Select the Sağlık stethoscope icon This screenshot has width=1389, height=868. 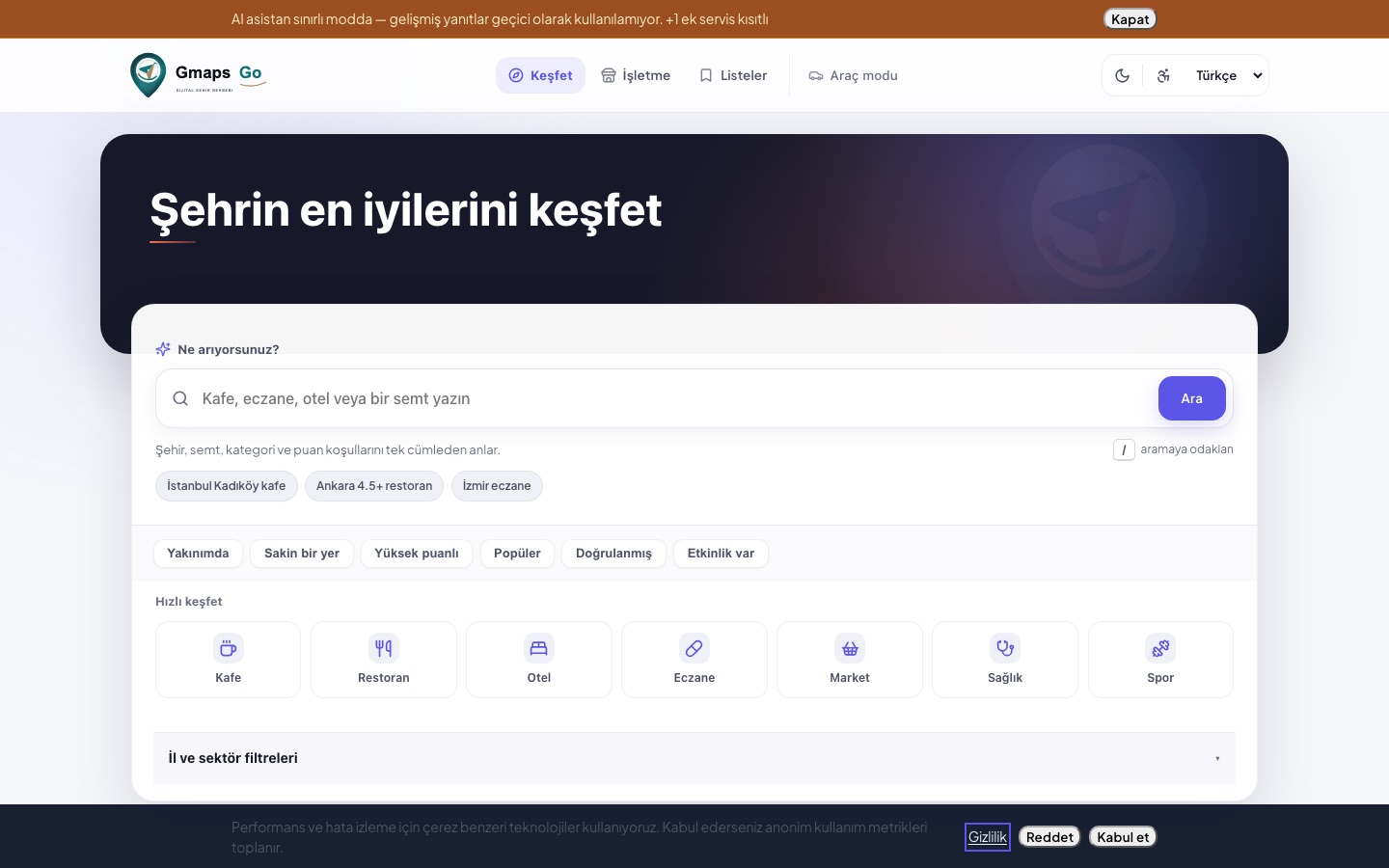point(1005,648)
